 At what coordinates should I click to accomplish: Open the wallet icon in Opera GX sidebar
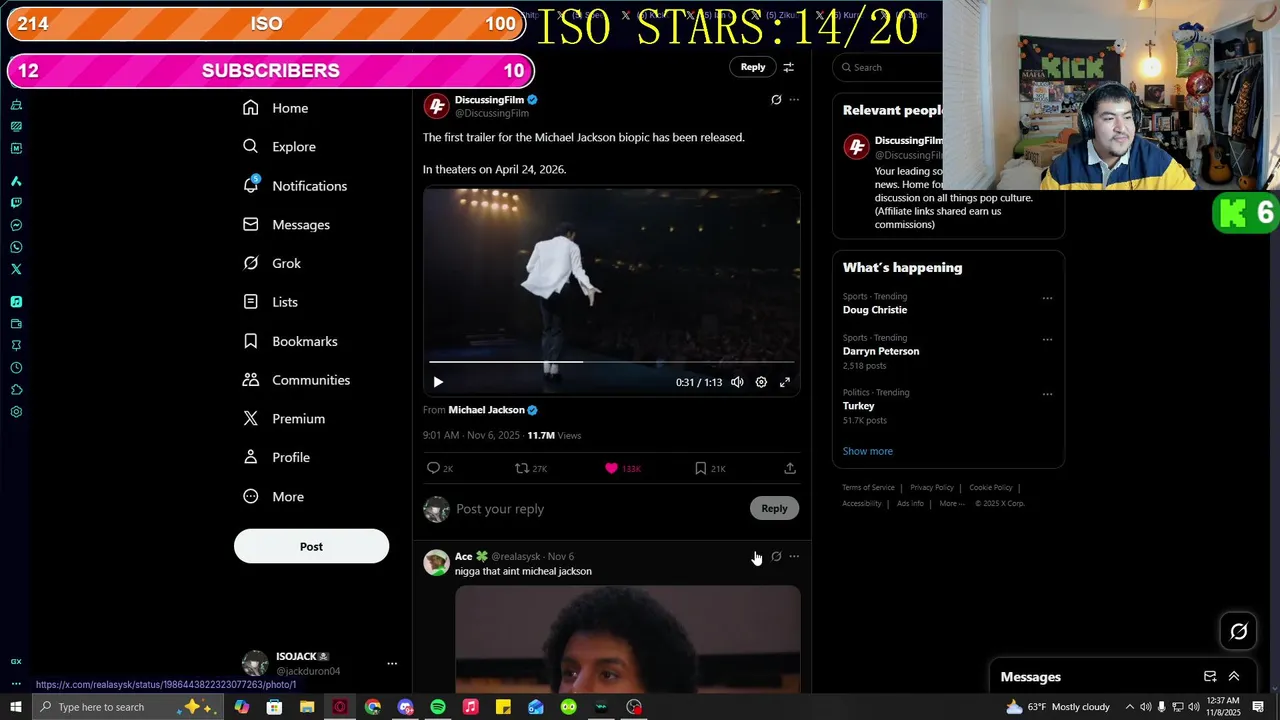(16, 324)
